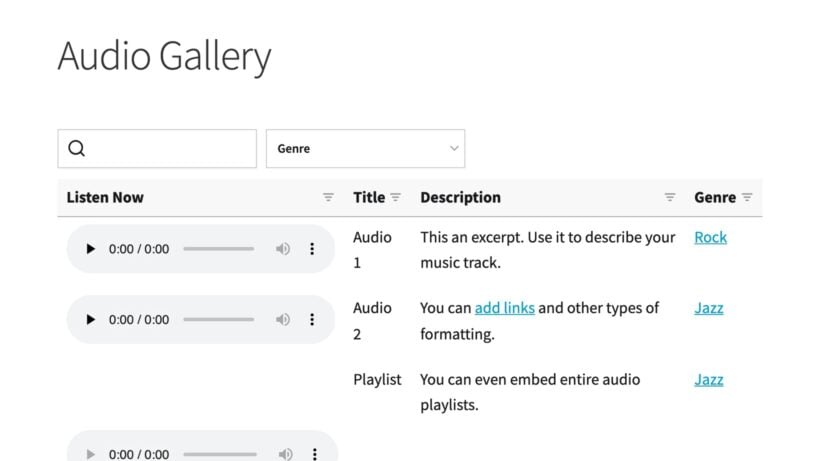Click the Genre column header text
The height and width of the screenshot is (461, 820).
pyautogui.click(x=715, y=197)
